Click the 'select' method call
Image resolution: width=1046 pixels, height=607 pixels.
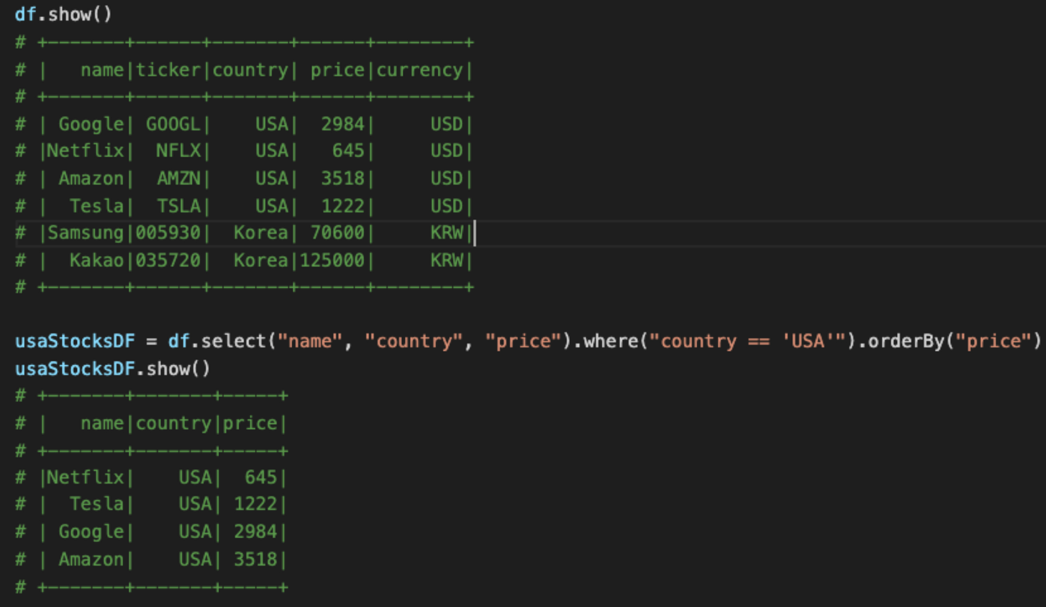pos(233,341)
